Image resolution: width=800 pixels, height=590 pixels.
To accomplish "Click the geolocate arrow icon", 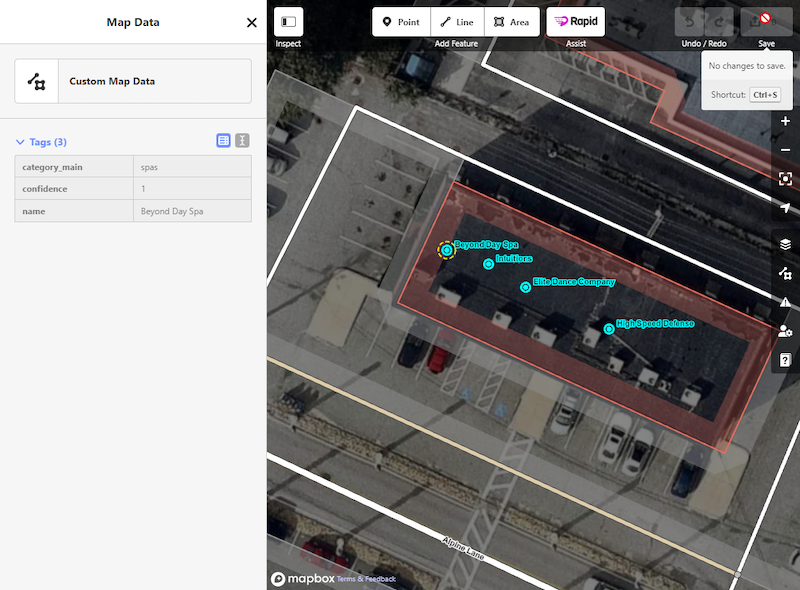I will click(785, 208).
